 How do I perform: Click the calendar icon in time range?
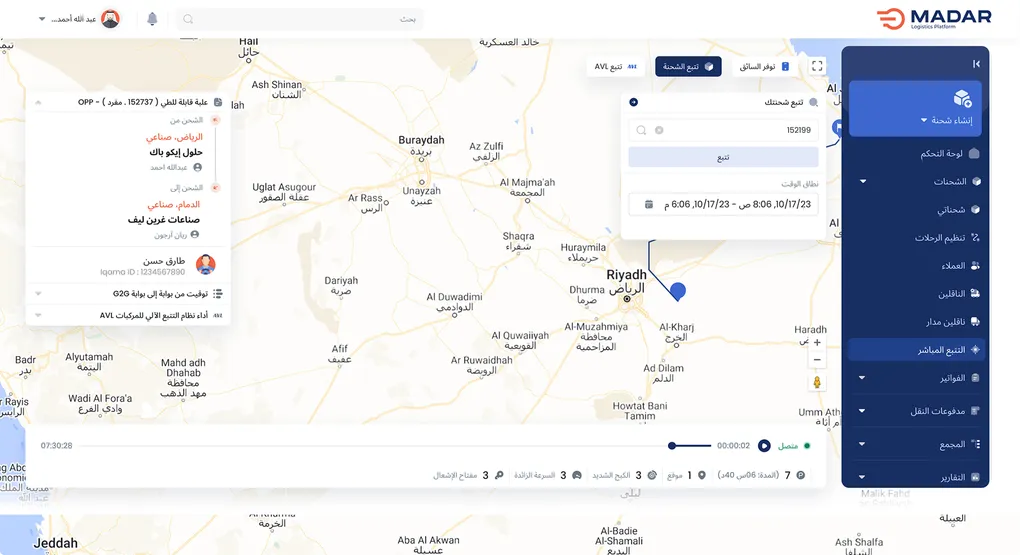[x=649, y=204]
